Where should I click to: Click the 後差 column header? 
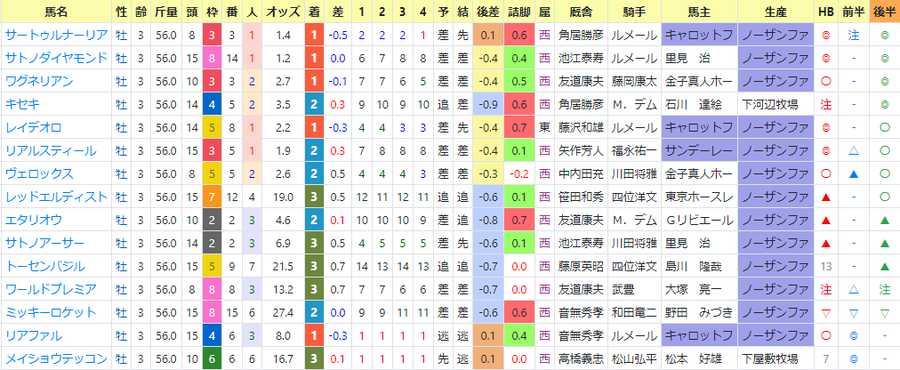click(488, 11)
